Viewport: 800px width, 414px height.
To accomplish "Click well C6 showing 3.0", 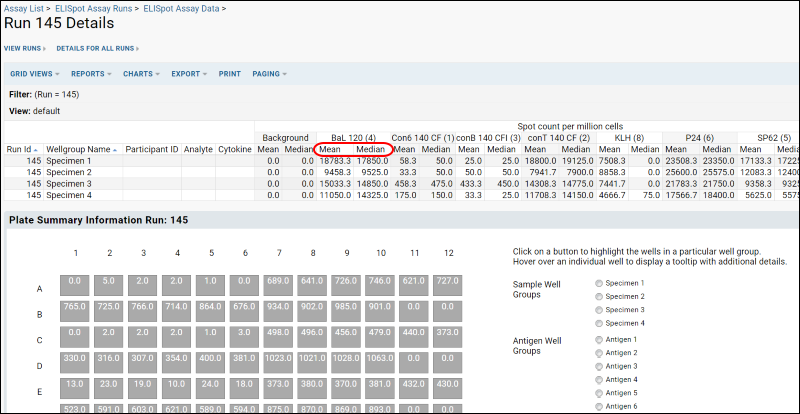I will pos(244,336).
